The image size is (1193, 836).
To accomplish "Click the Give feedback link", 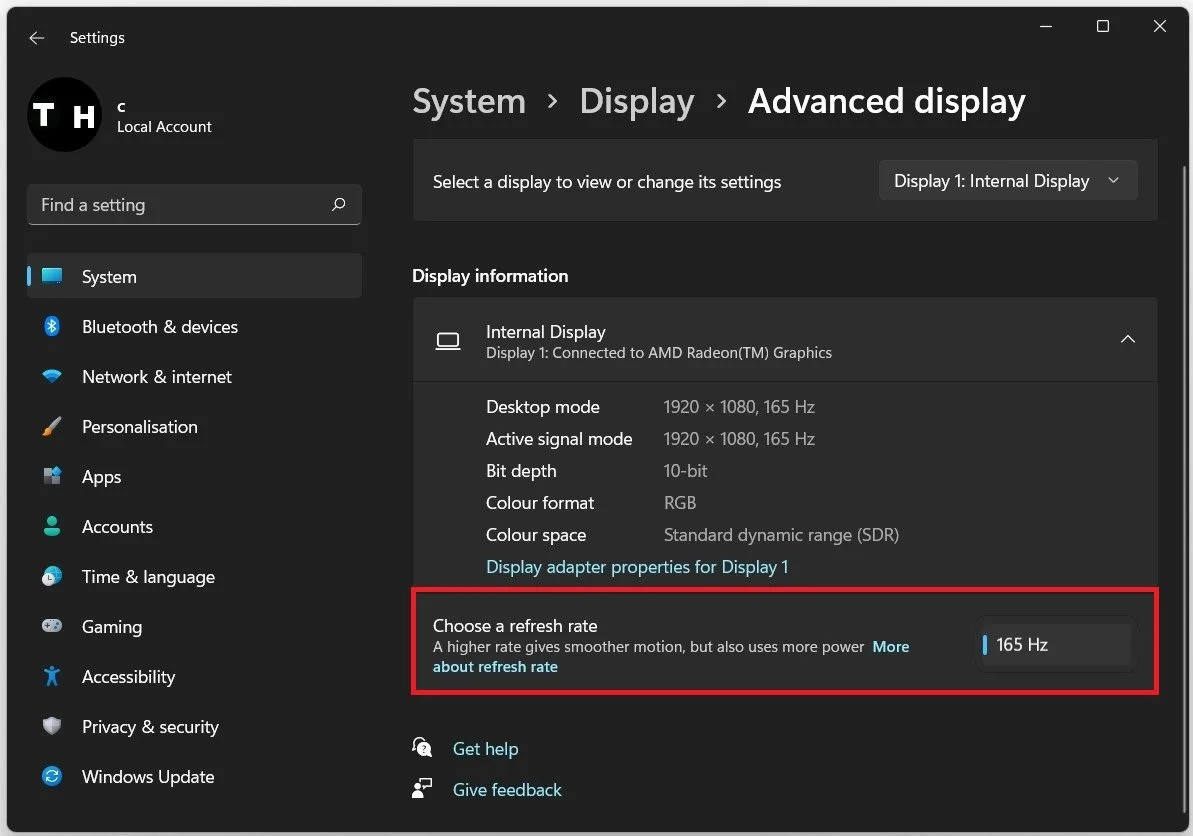I will (507, 790).
